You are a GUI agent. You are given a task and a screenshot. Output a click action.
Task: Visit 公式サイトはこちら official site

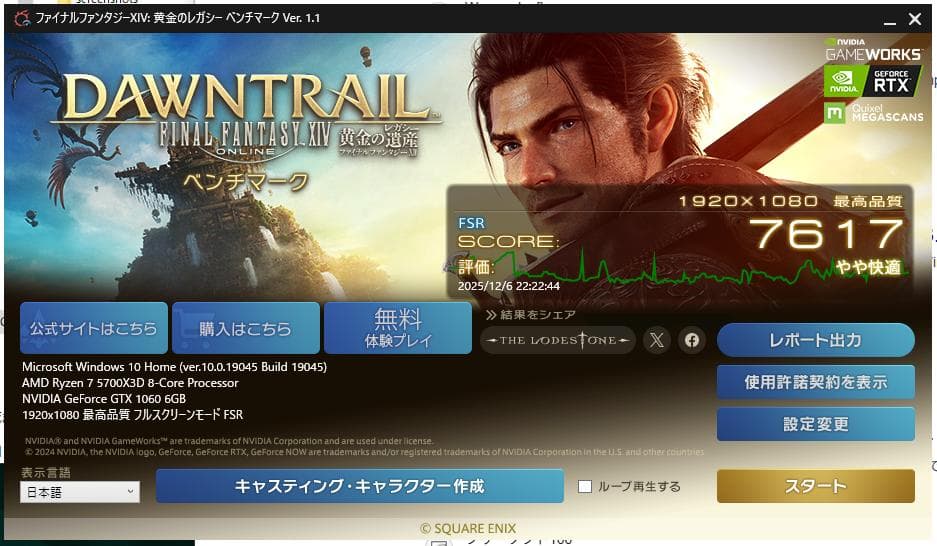(x=94, y=328)
